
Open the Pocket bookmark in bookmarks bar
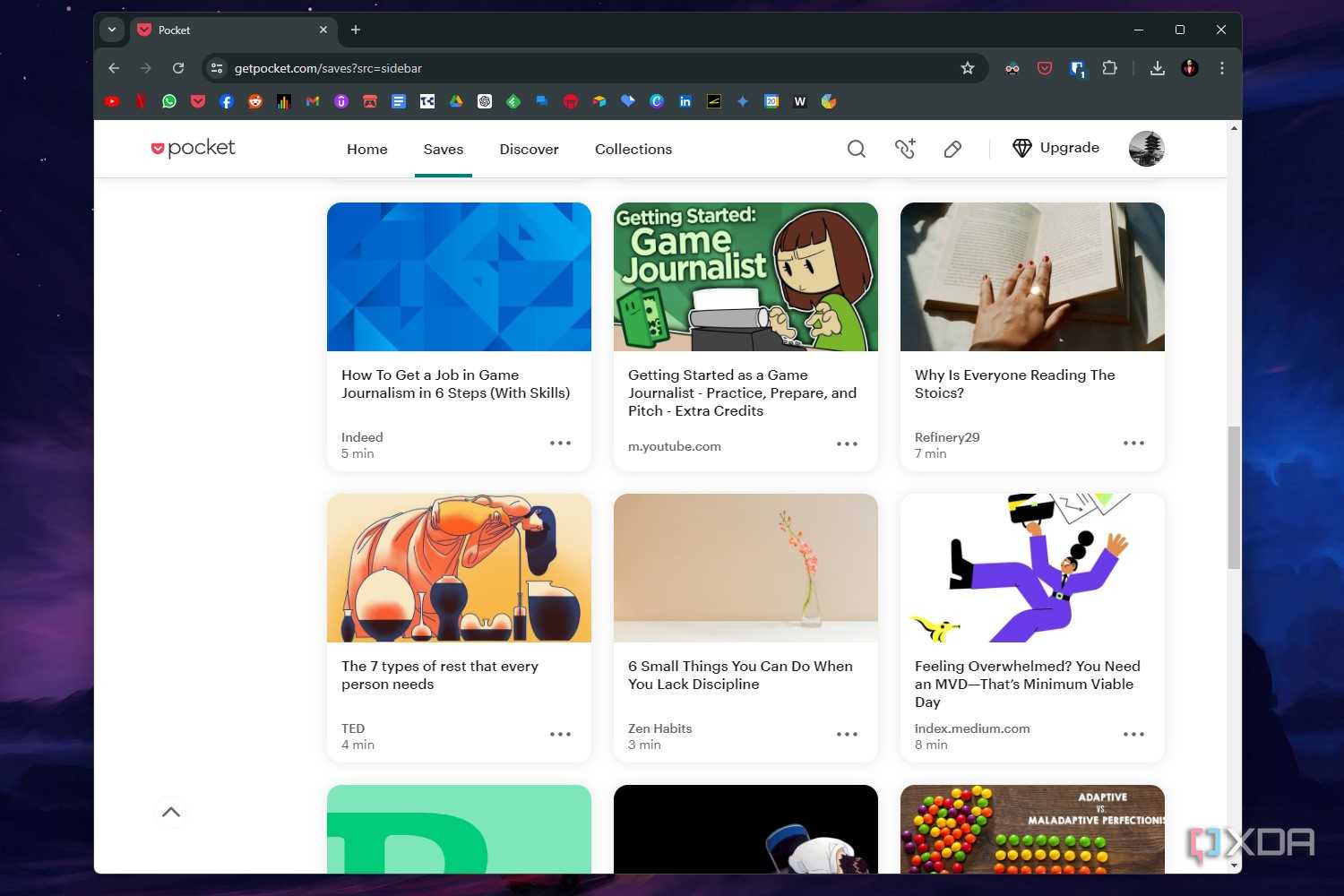pos(198,101)
